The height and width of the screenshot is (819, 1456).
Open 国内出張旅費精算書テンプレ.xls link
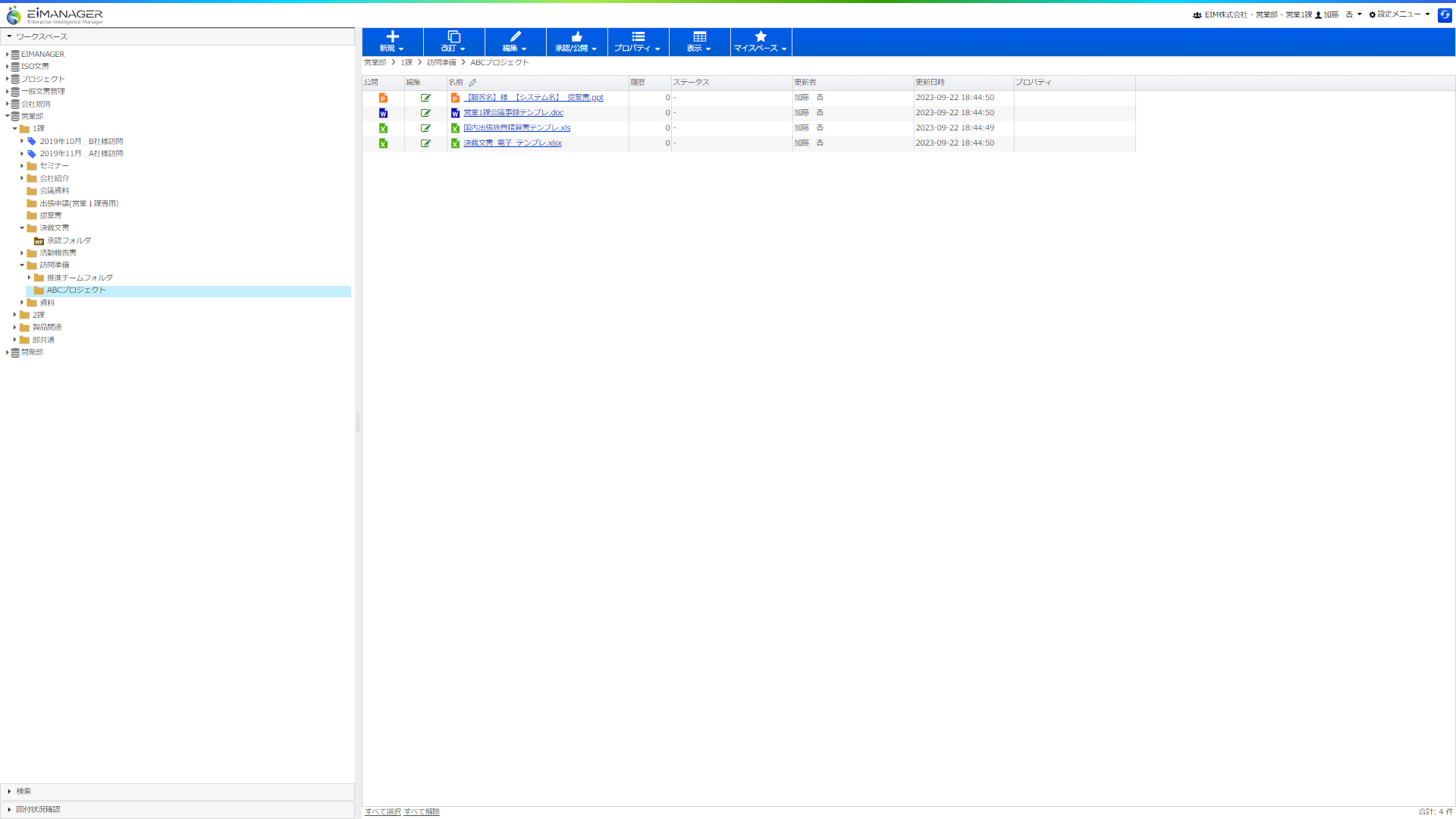tap(516, 128)
